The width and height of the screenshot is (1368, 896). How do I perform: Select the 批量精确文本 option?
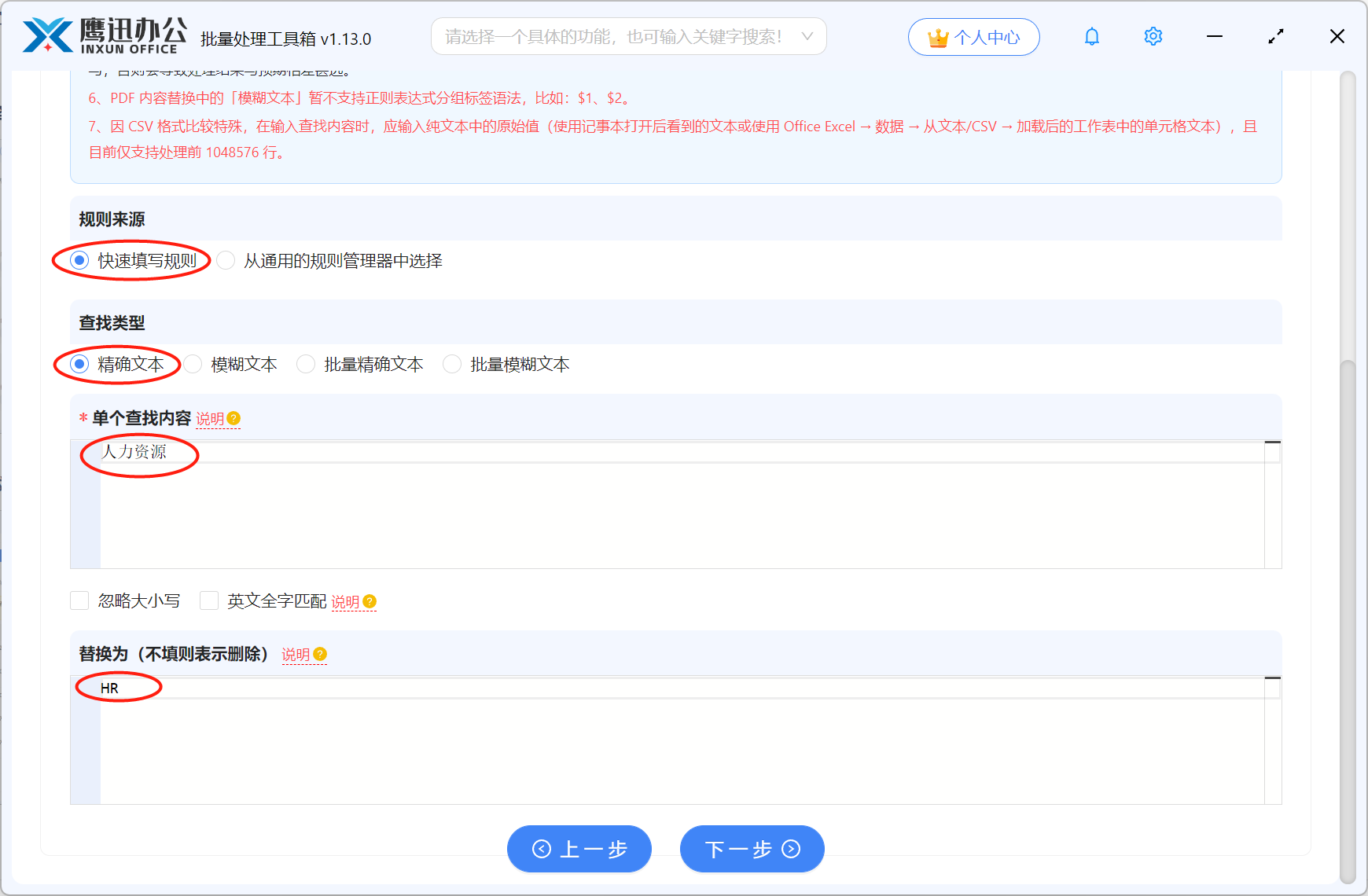pyautogui.click(x=306, y=364)
